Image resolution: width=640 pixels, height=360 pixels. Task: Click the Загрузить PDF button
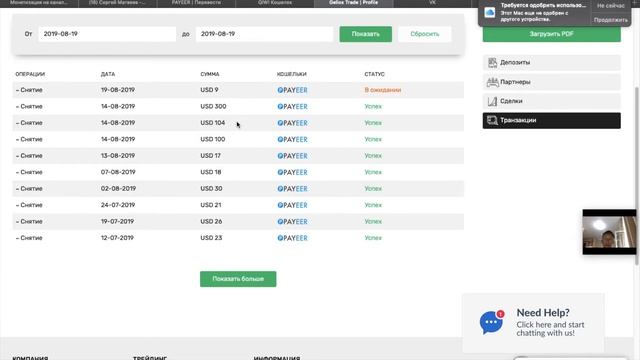[x=551, y=34]
